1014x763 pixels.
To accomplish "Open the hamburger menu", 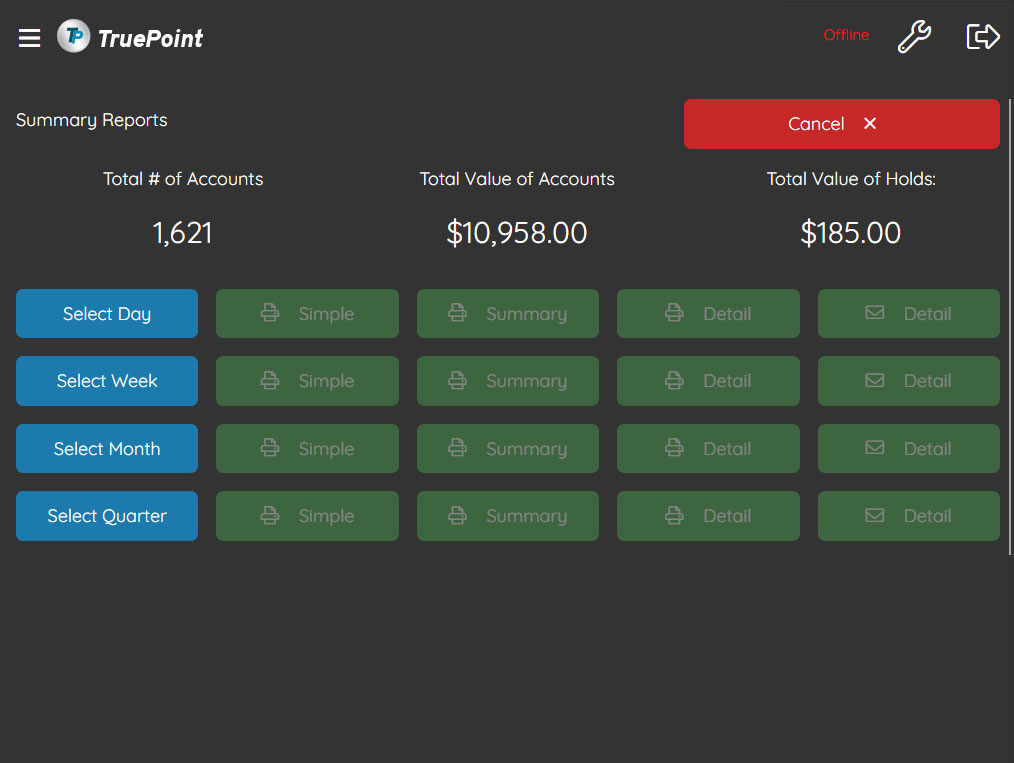I will click(30, 38).
